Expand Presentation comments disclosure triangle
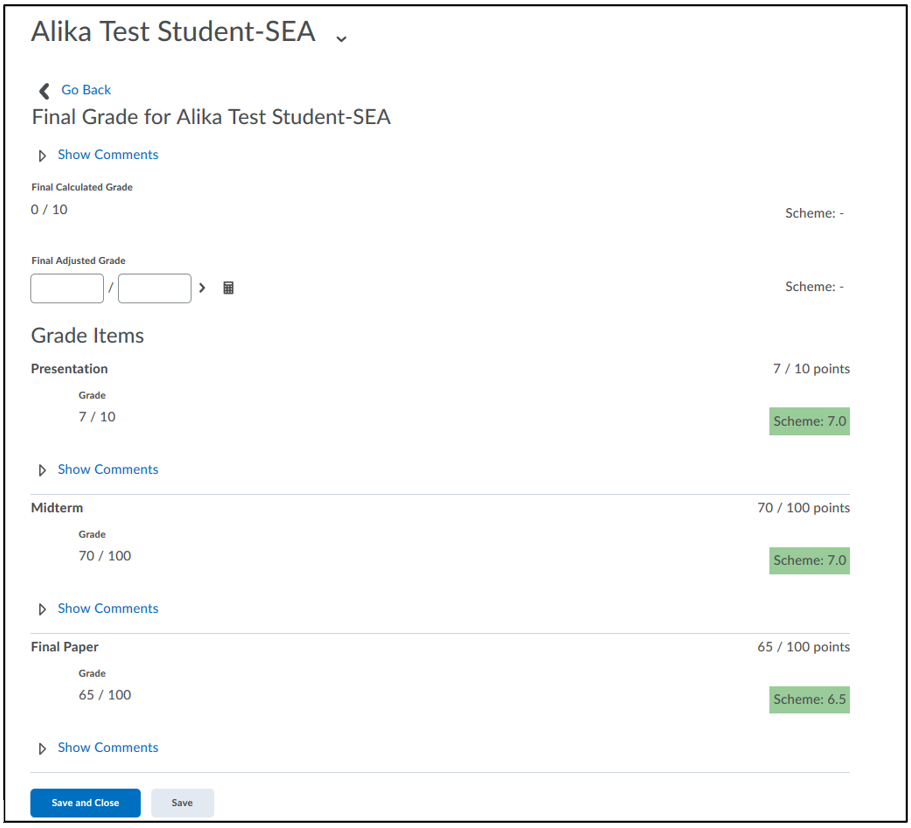The height and width of the screenshot is (828, 911). (42, 470)
